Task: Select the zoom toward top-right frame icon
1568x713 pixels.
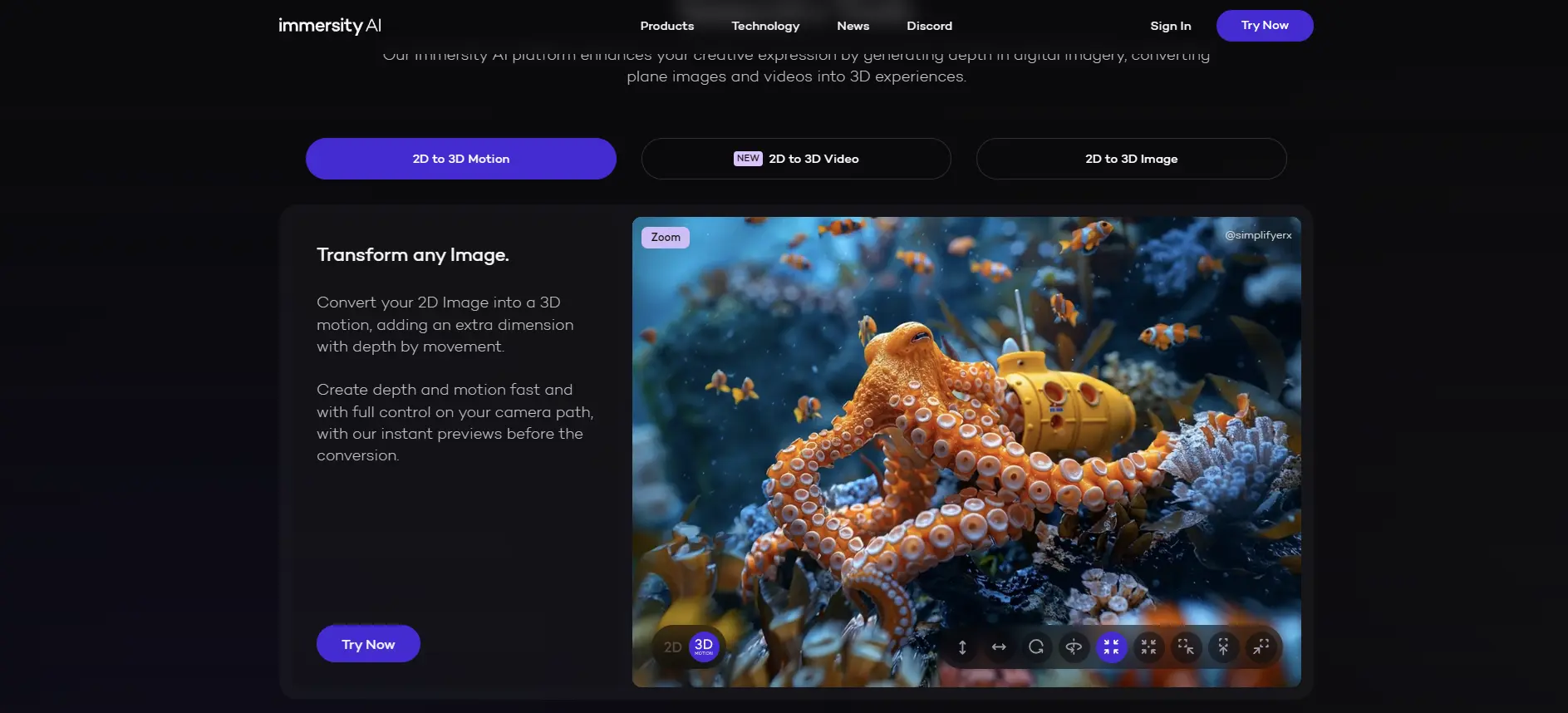Action: pyautogui.click(x=1261, y=647)
